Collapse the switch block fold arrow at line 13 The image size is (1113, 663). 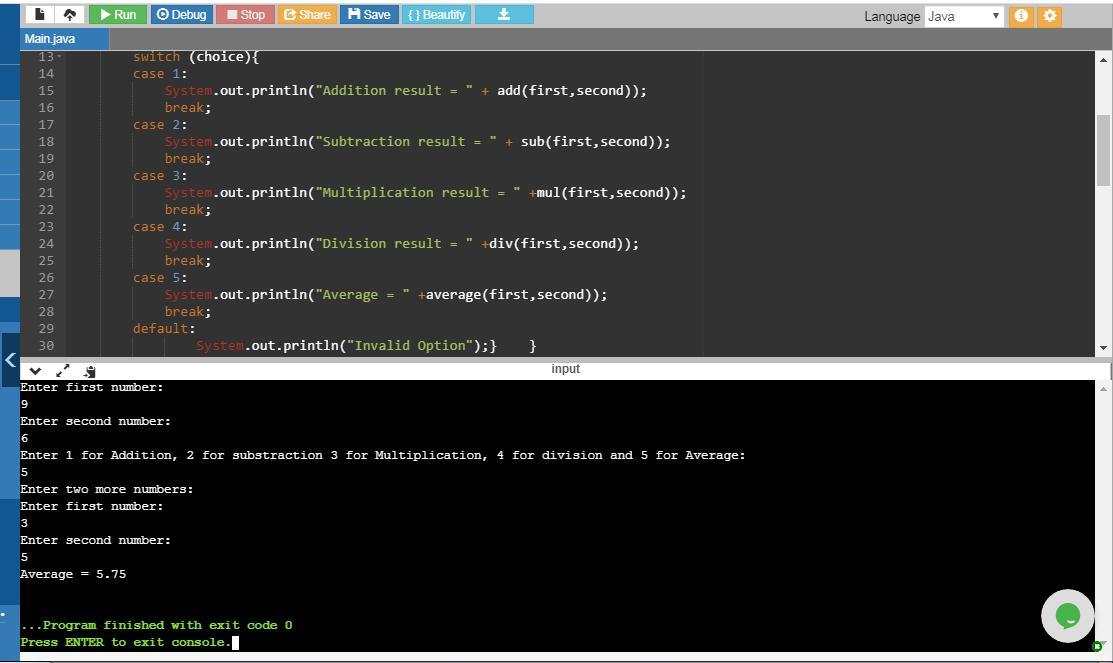[x=60, y=56]
